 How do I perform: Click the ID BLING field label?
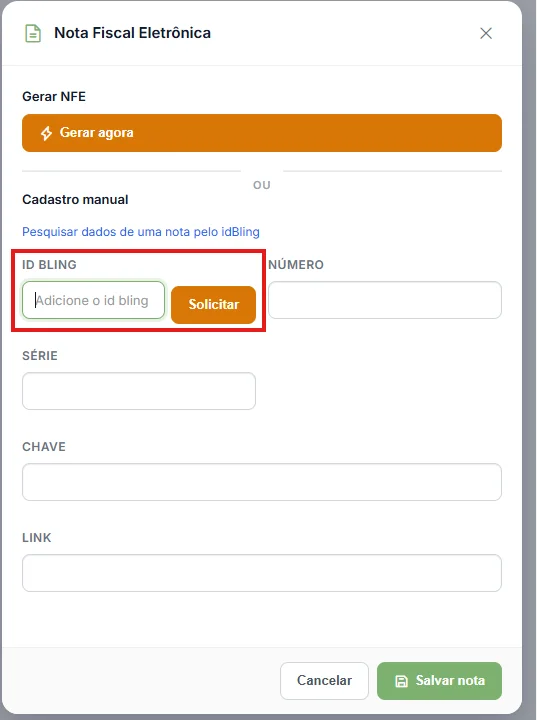pos(50,264)
